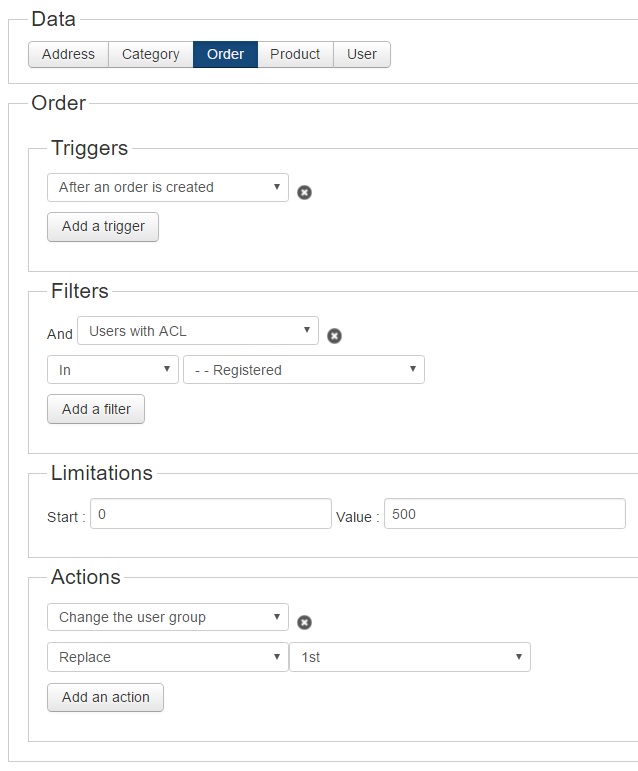Viewport: 638px width, 771px height.
Task: Expand the trigger type dropdown
Action: click(x=168, y=187)
